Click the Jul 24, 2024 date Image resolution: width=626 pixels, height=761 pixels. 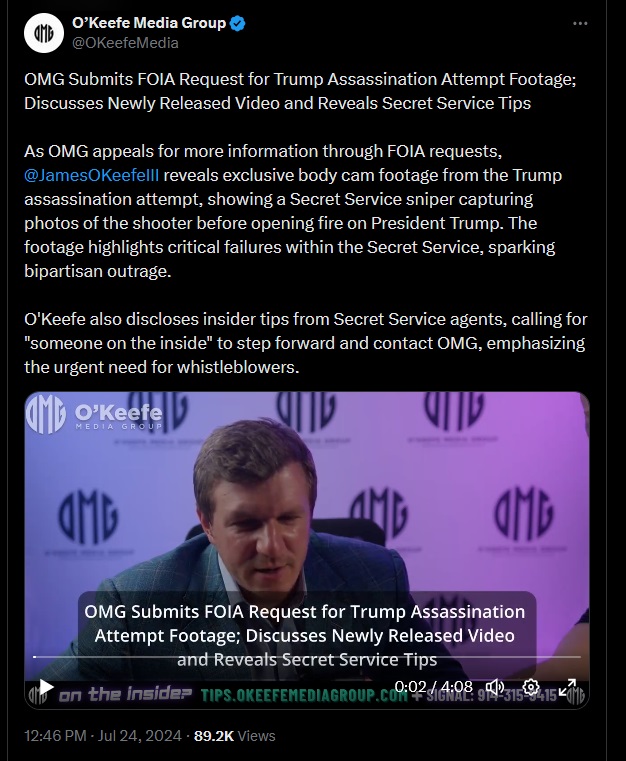click(x=140, y=736)
